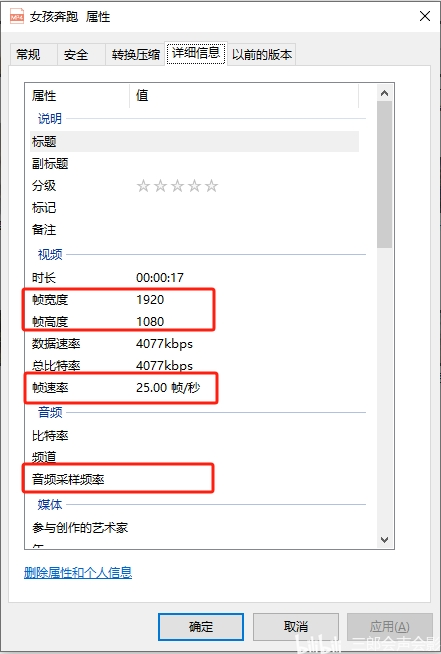The width and height of the screenshot is (441, 654).
Task: Open the 安全 tab
Action: (76, 55)
